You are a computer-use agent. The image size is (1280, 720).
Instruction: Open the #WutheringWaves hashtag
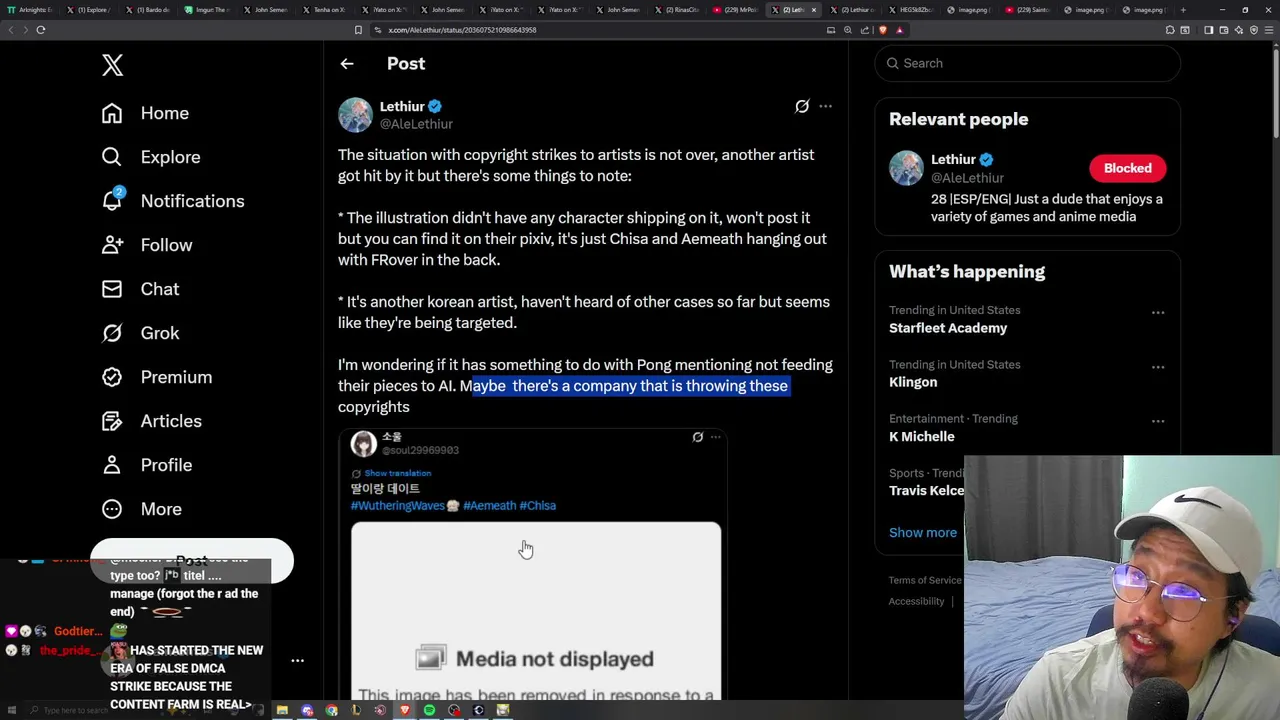coord(397,505)
